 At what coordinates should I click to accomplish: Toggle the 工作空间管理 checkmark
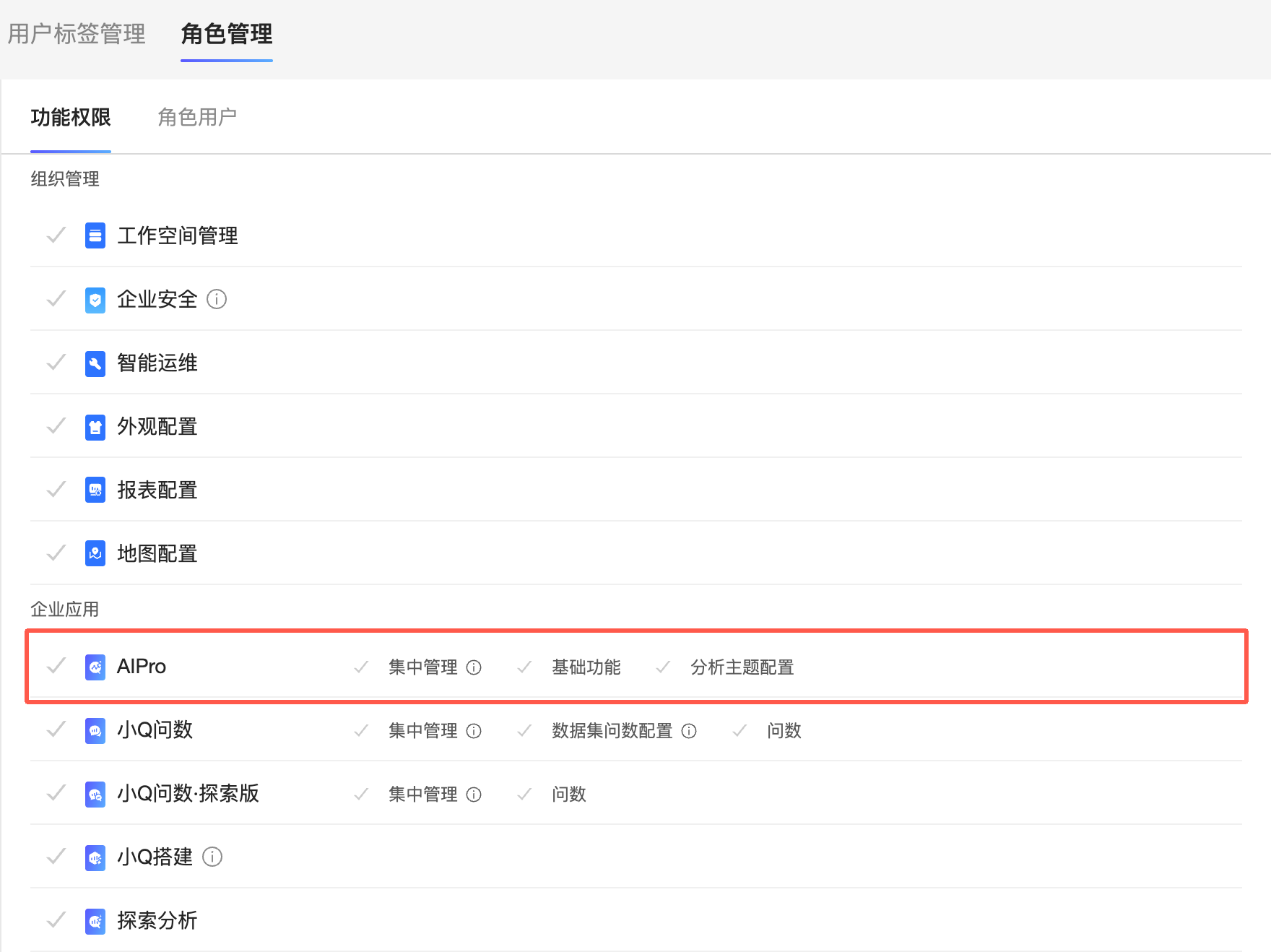56,235
